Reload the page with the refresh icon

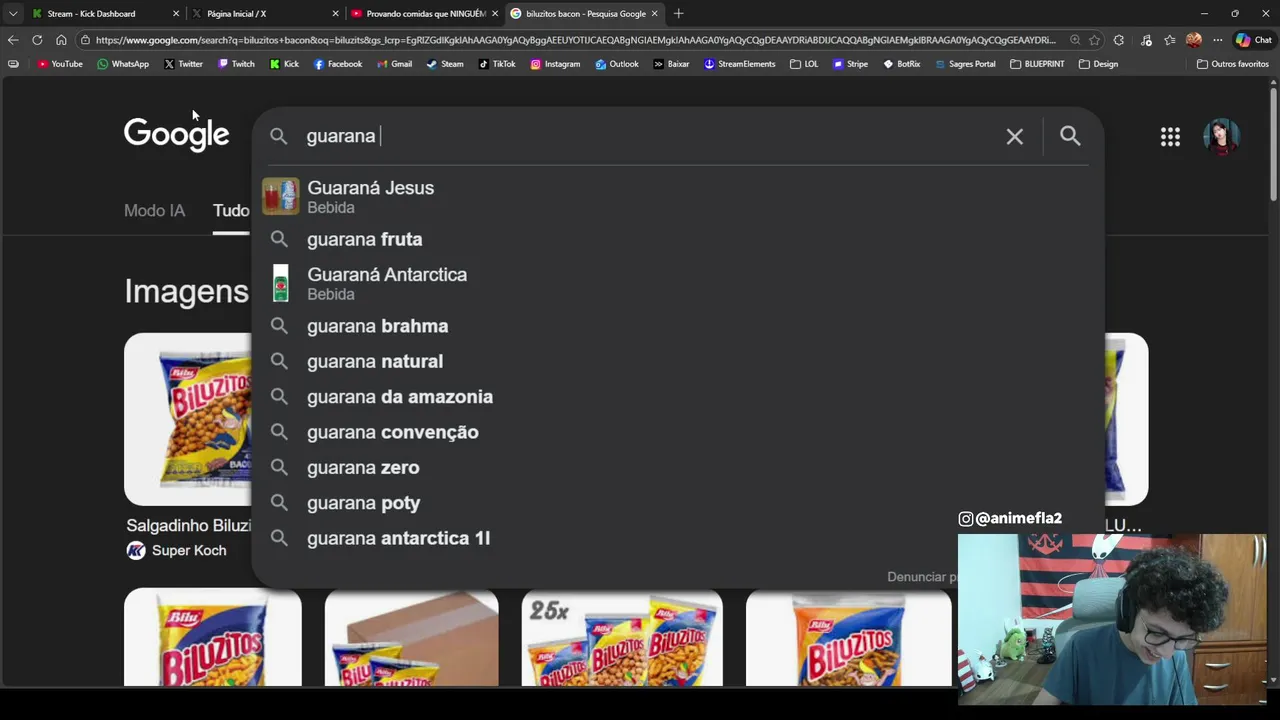(37, 40)
